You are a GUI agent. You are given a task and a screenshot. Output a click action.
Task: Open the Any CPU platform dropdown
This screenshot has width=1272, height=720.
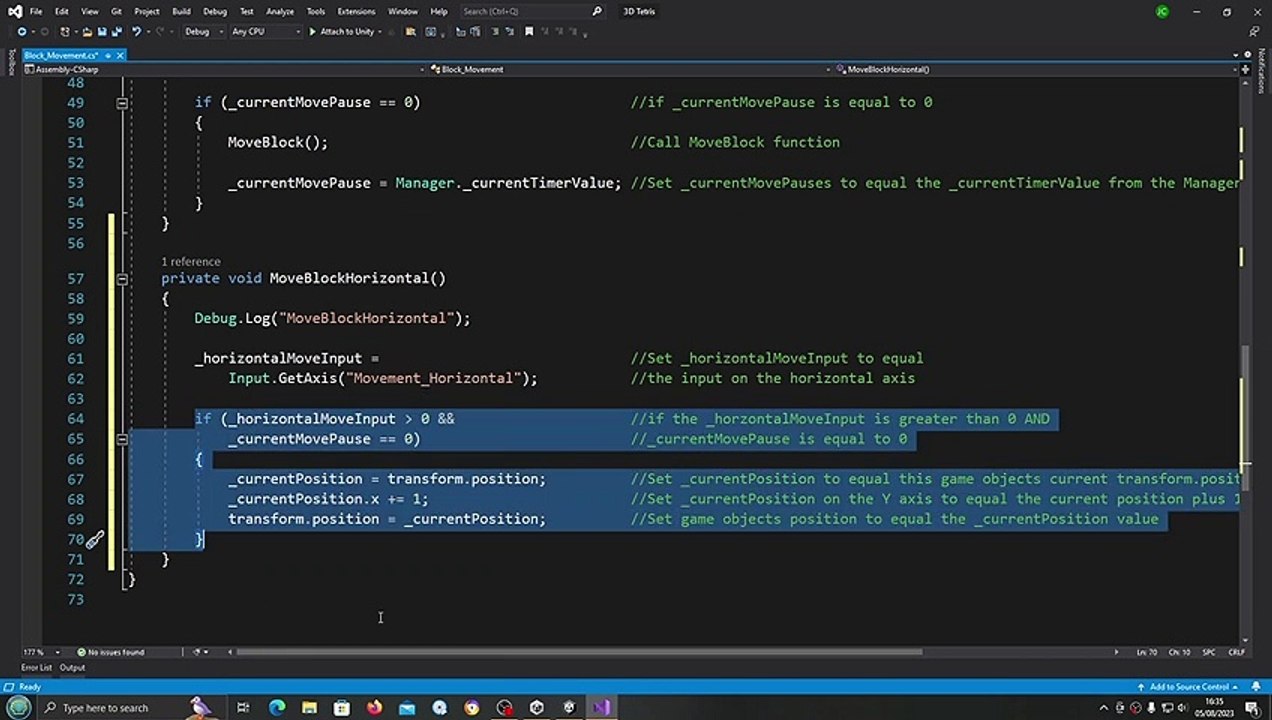click(x=265, y=31)
